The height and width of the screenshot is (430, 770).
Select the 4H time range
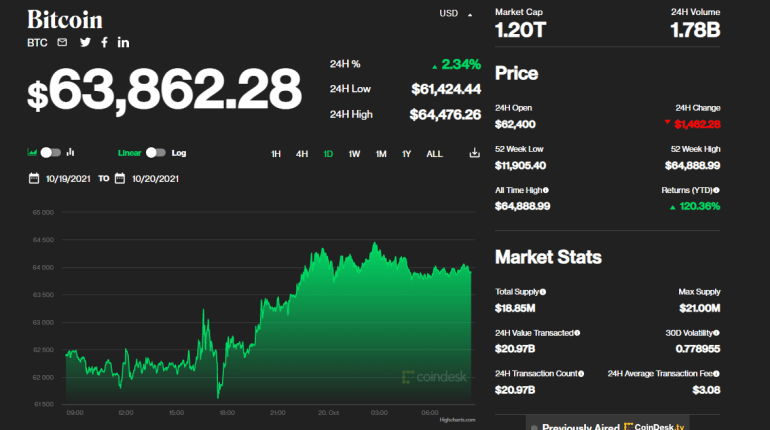[301, 154]
